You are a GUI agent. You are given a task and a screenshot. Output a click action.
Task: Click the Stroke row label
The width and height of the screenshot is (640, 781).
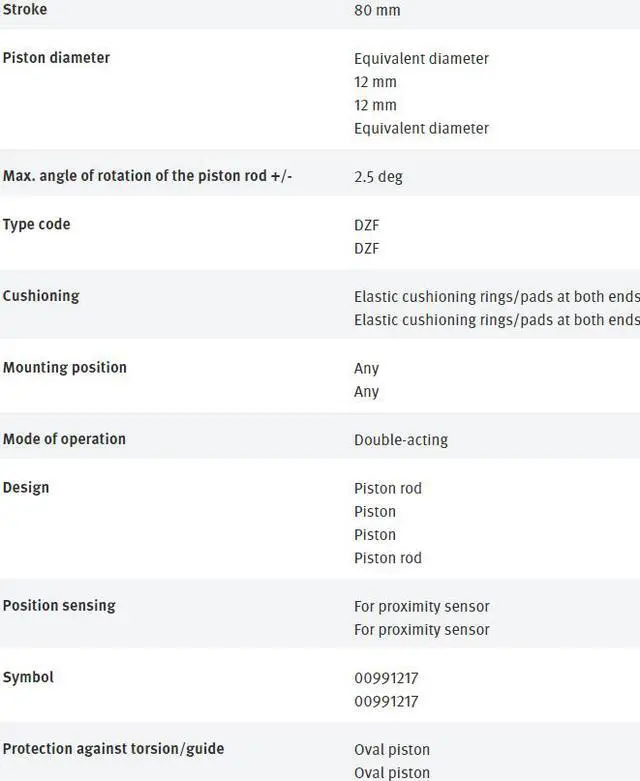[x=25, y=10]
